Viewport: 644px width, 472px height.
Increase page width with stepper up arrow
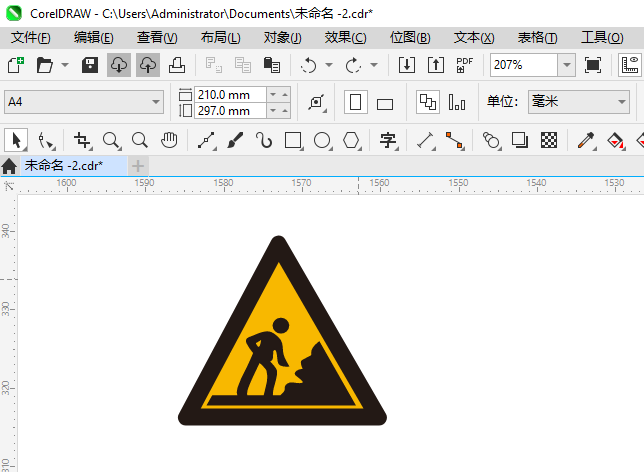pos(285,94)
